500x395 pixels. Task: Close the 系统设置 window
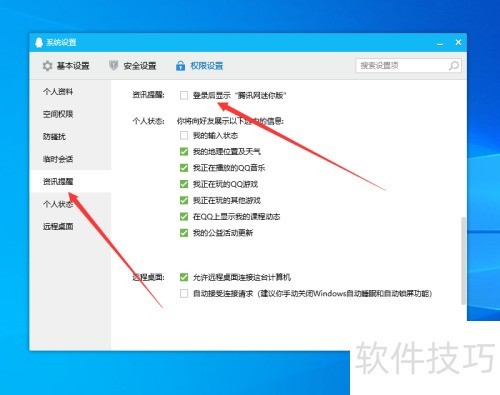click(458, 42)
